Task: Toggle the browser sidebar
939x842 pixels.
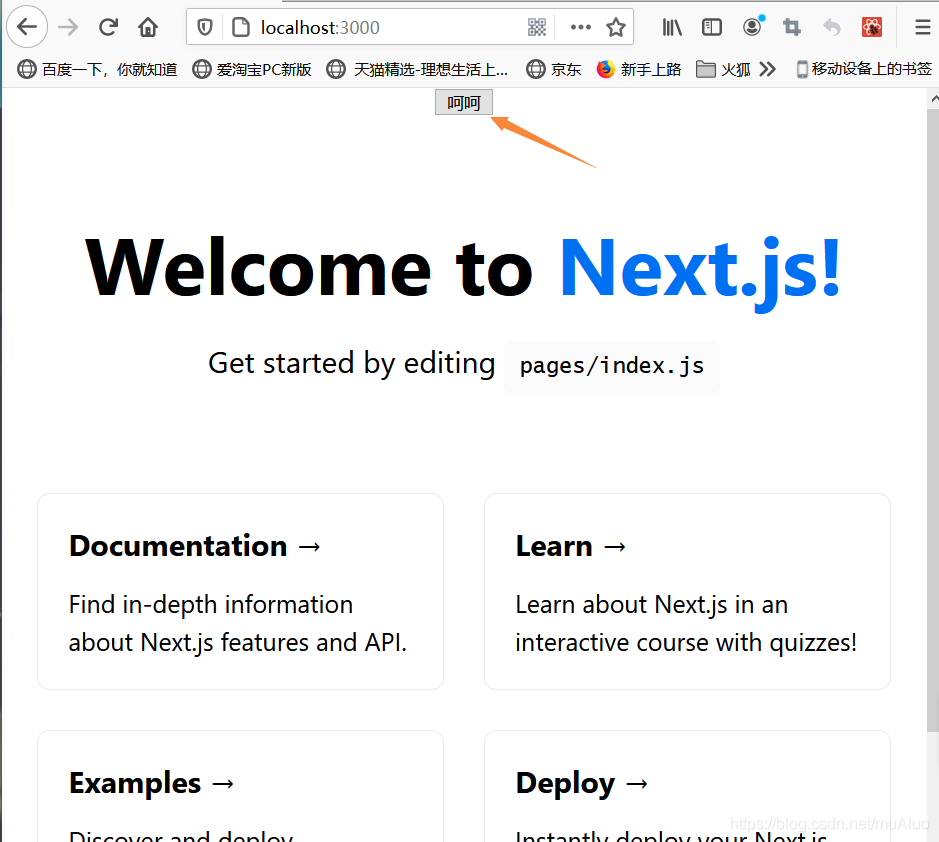Action: 711,27
